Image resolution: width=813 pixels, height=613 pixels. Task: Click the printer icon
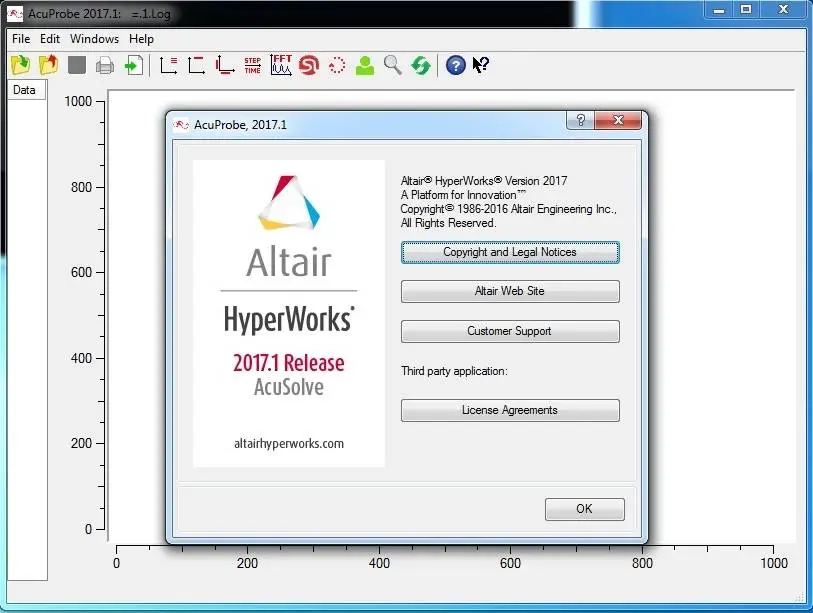point(105,66)
